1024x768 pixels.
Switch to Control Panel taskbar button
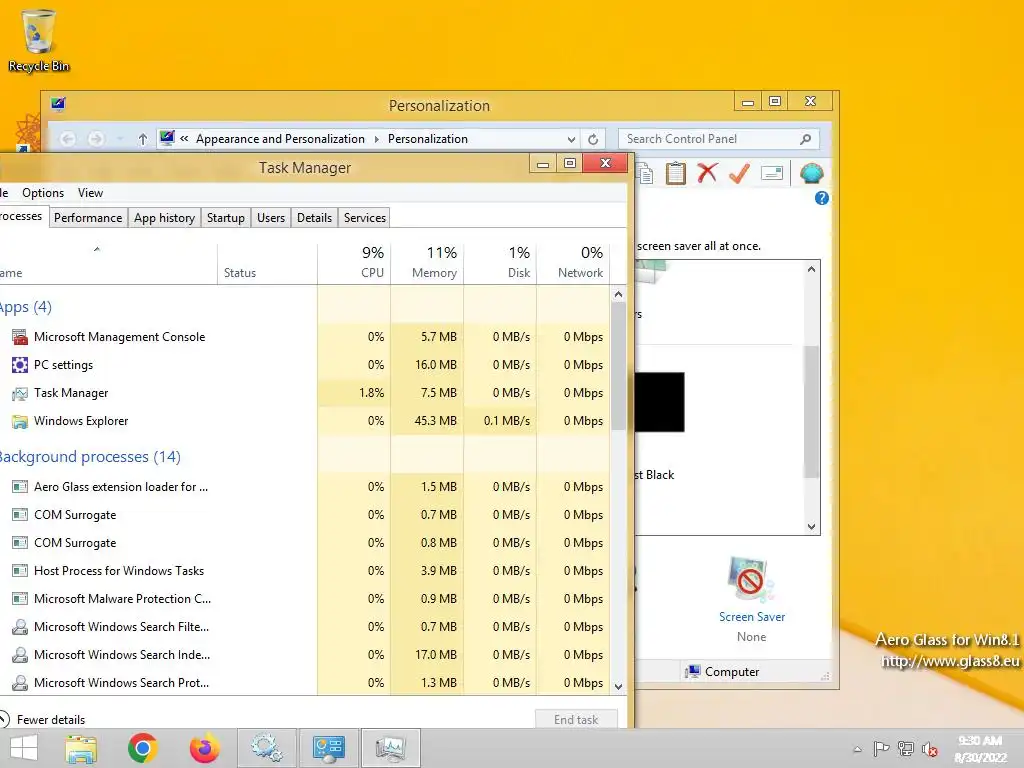pos(328,748)
